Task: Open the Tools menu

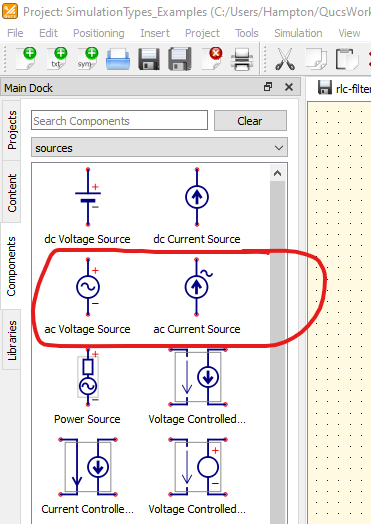Action: point(247,33)
